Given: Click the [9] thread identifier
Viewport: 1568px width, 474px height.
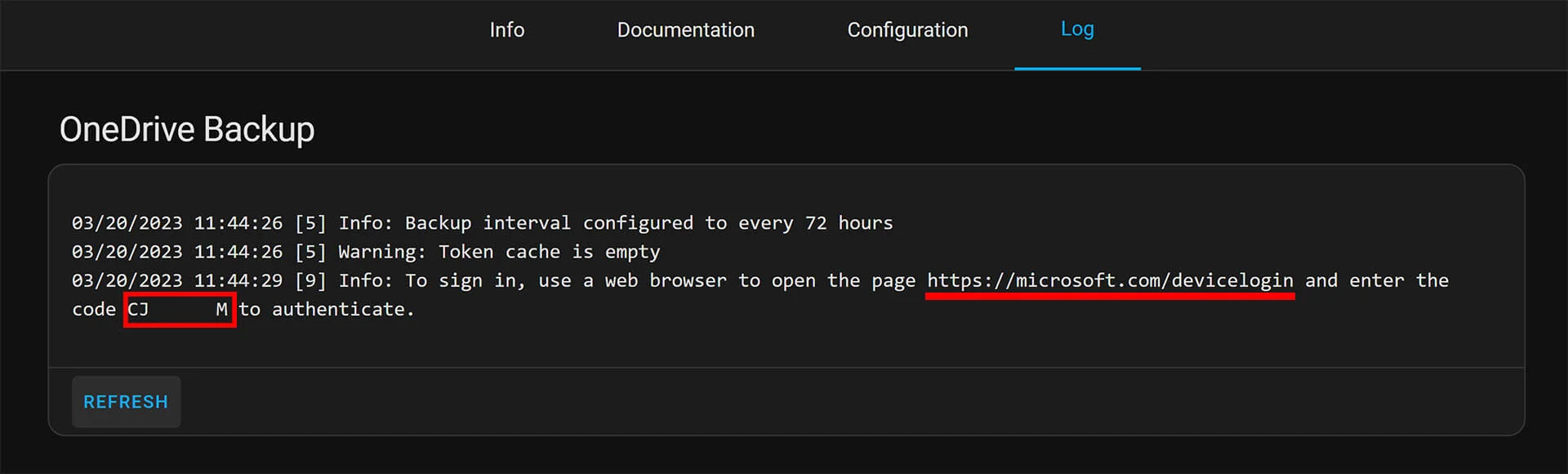Looking at the screenshot, I should coord(310,281).
